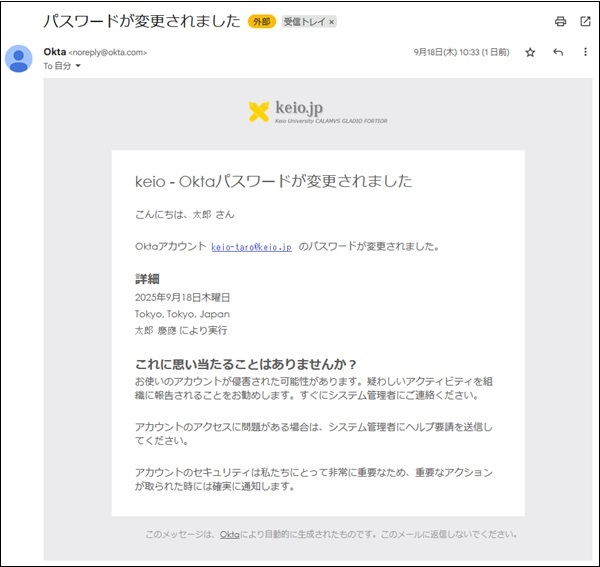
Task: Print this email with the printer icon
Action: (x=560, y=21)
